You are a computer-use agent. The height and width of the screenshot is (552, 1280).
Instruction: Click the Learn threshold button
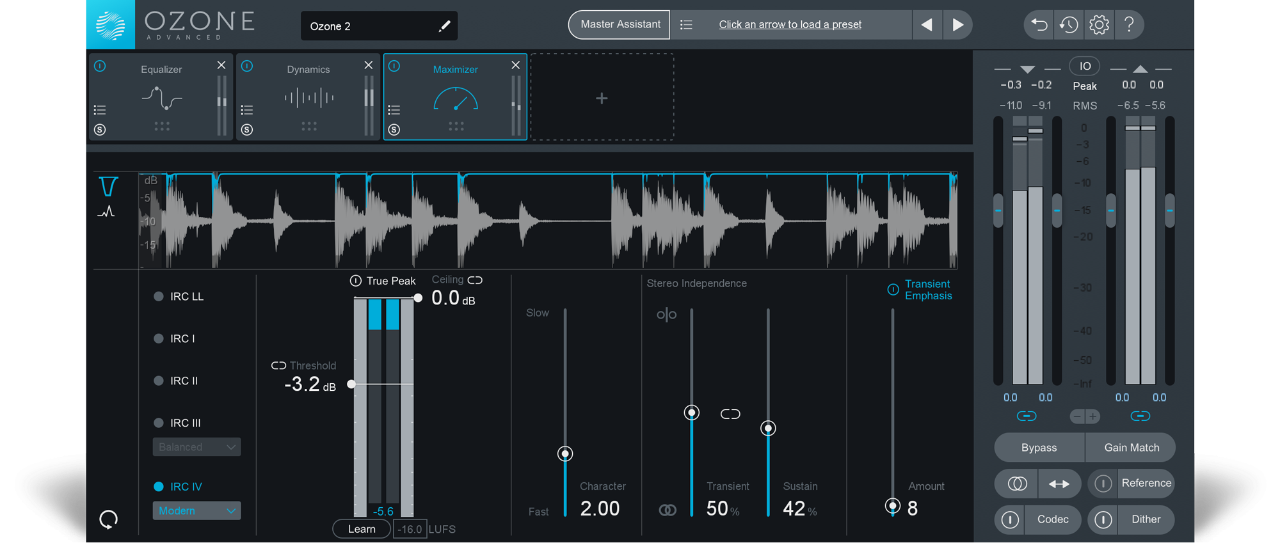(362, 529)
